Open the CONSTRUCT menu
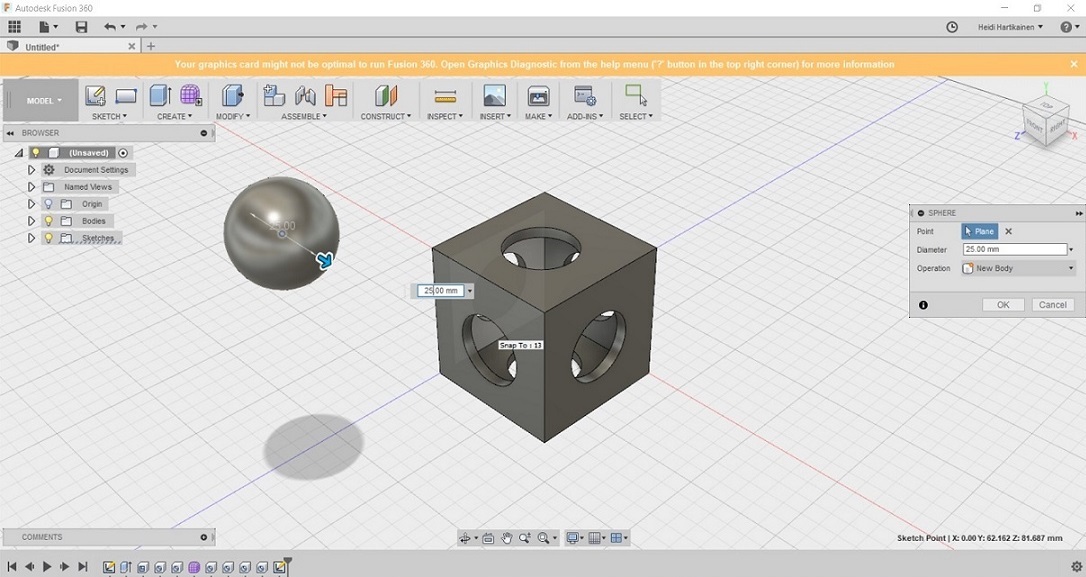The image size is (1086, 577). click(x=386, y=116)
